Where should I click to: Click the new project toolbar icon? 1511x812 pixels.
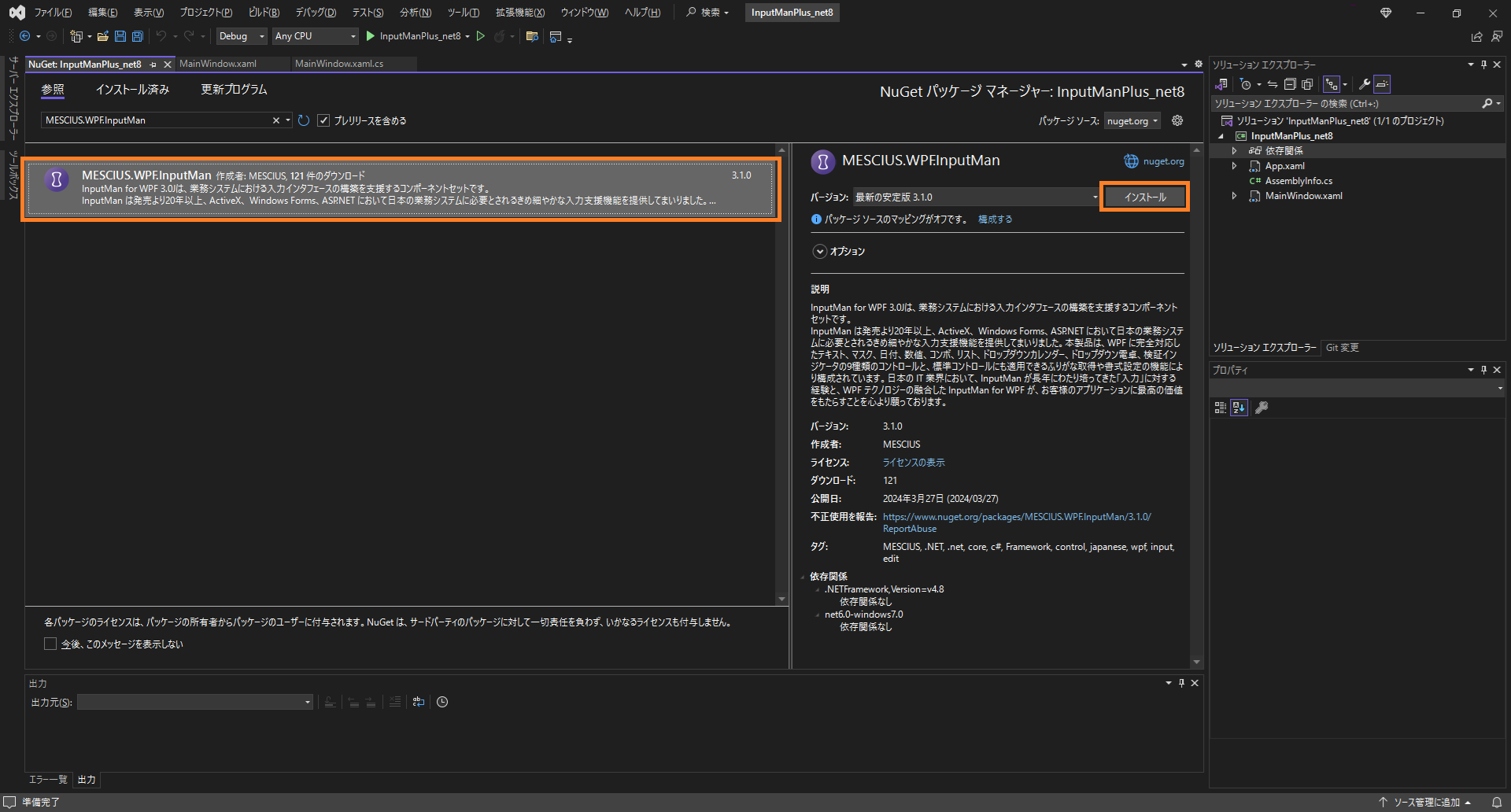76,36
